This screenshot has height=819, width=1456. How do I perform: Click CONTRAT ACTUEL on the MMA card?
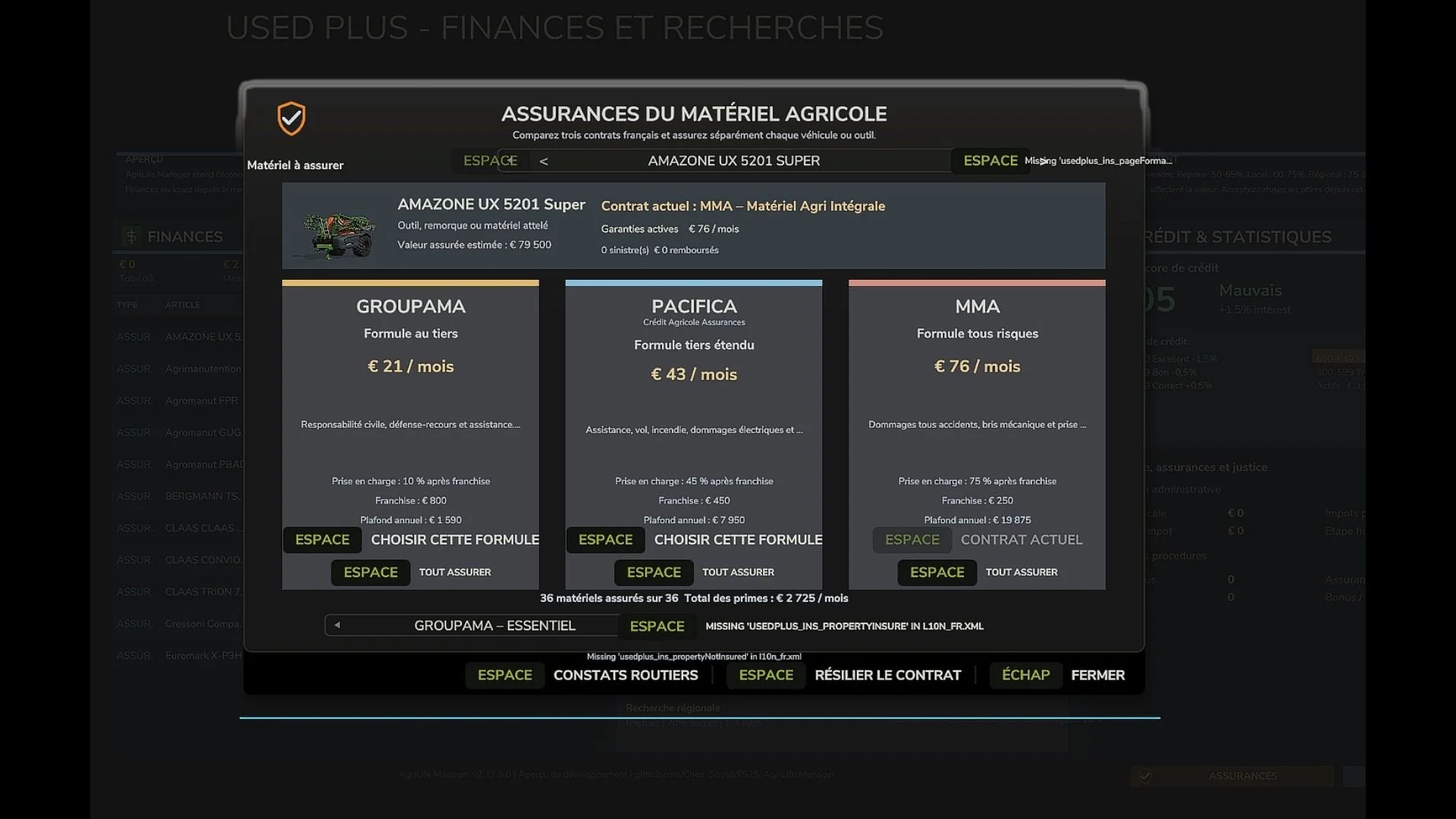[1021, 540]
